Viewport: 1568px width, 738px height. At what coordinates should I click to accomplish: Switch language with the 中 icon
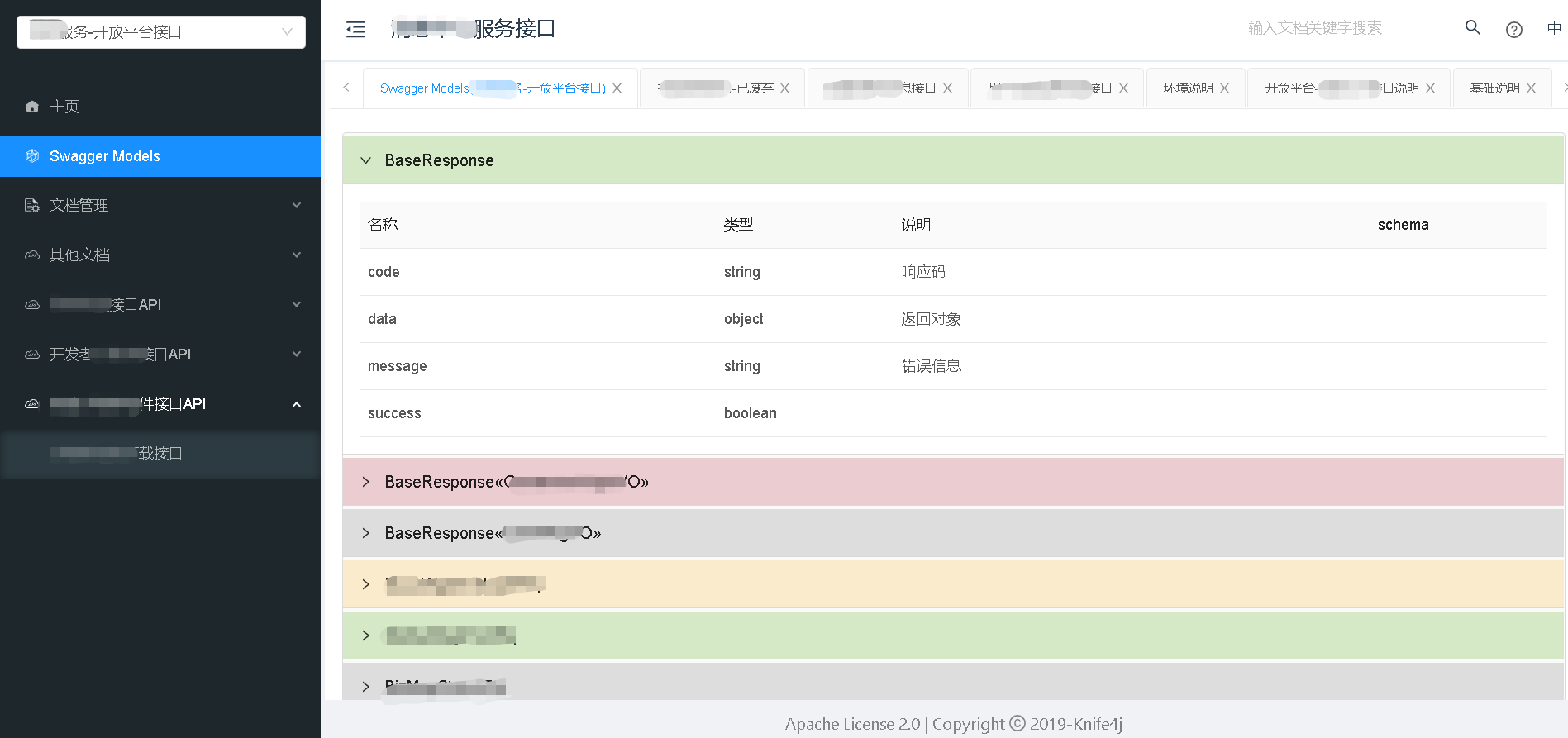tap(1554, 28)
